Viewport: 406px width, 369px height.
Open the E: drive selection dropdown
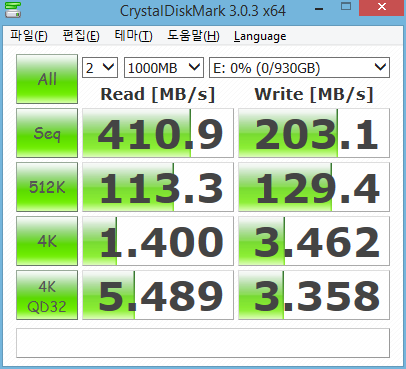point(299,68)
